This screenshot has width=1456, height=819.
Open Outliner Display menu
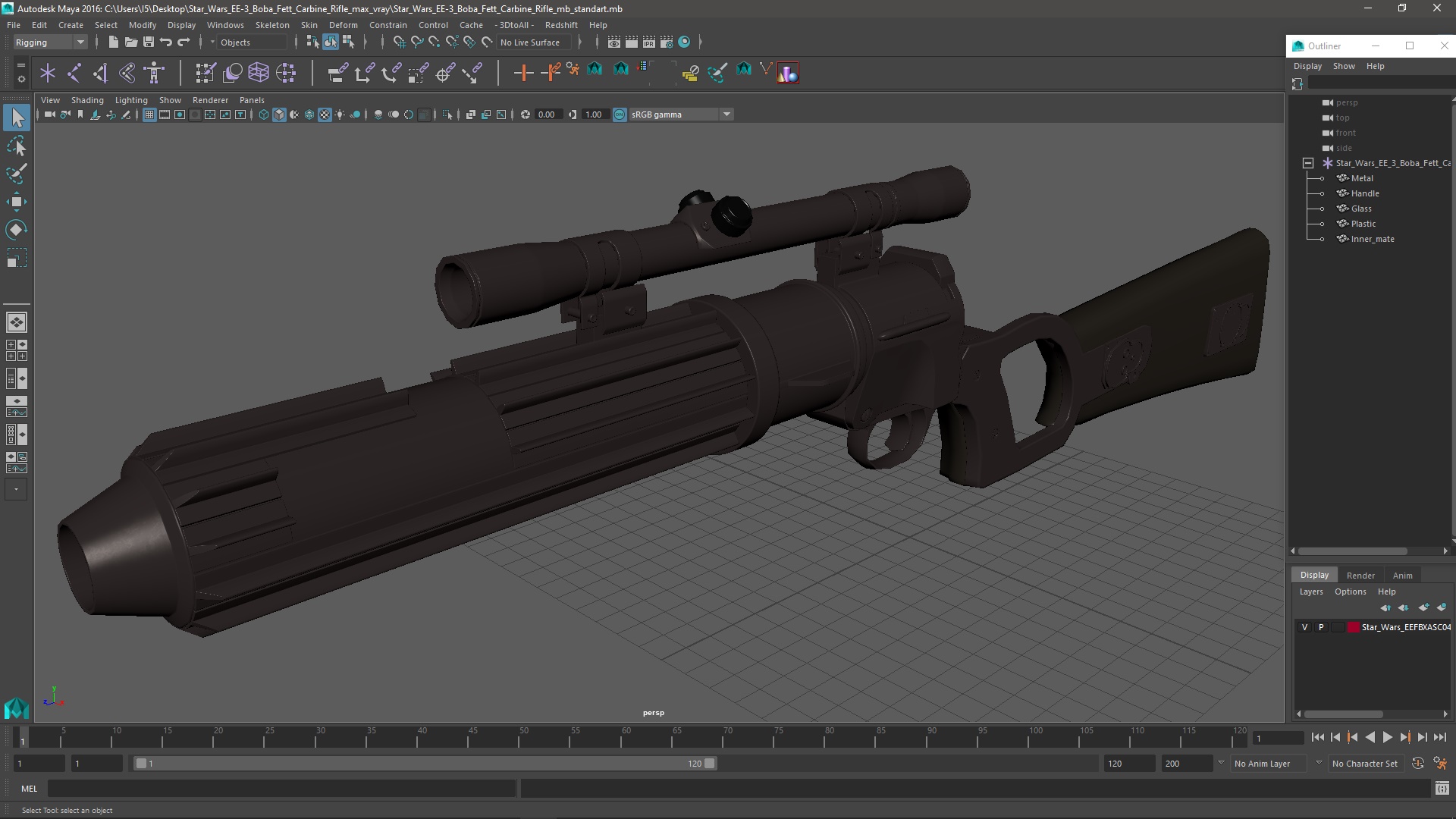point(1308,66)
